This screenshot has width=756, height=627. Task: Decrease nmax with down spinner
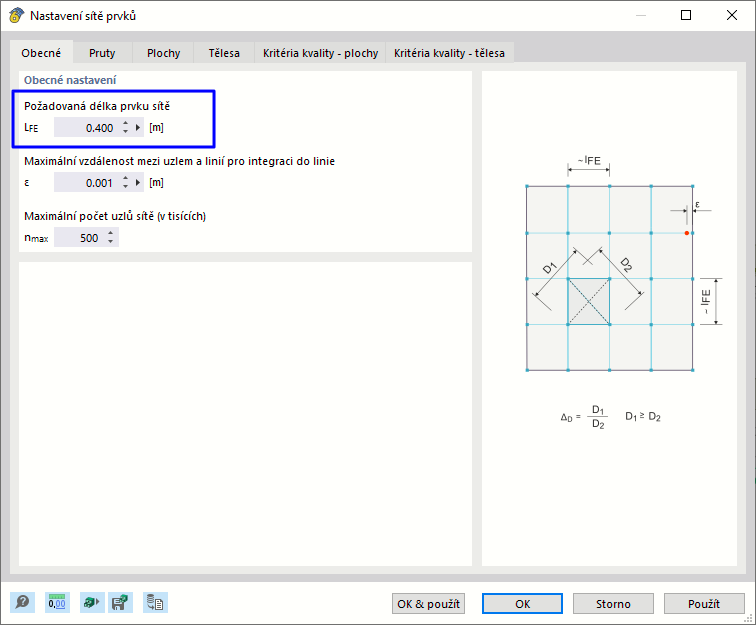tap(111, 242)
